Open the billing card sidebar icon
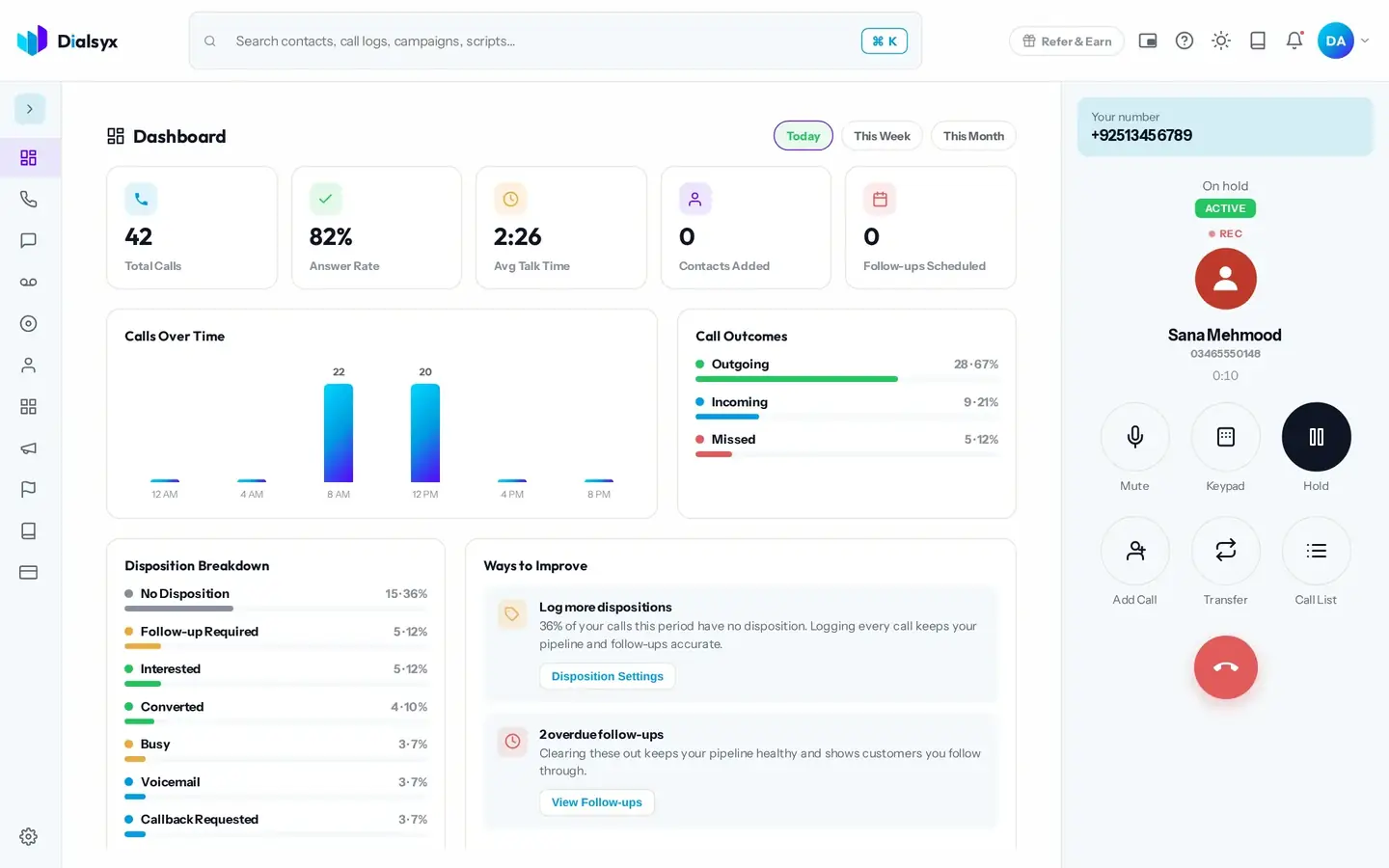 (29, 572)
